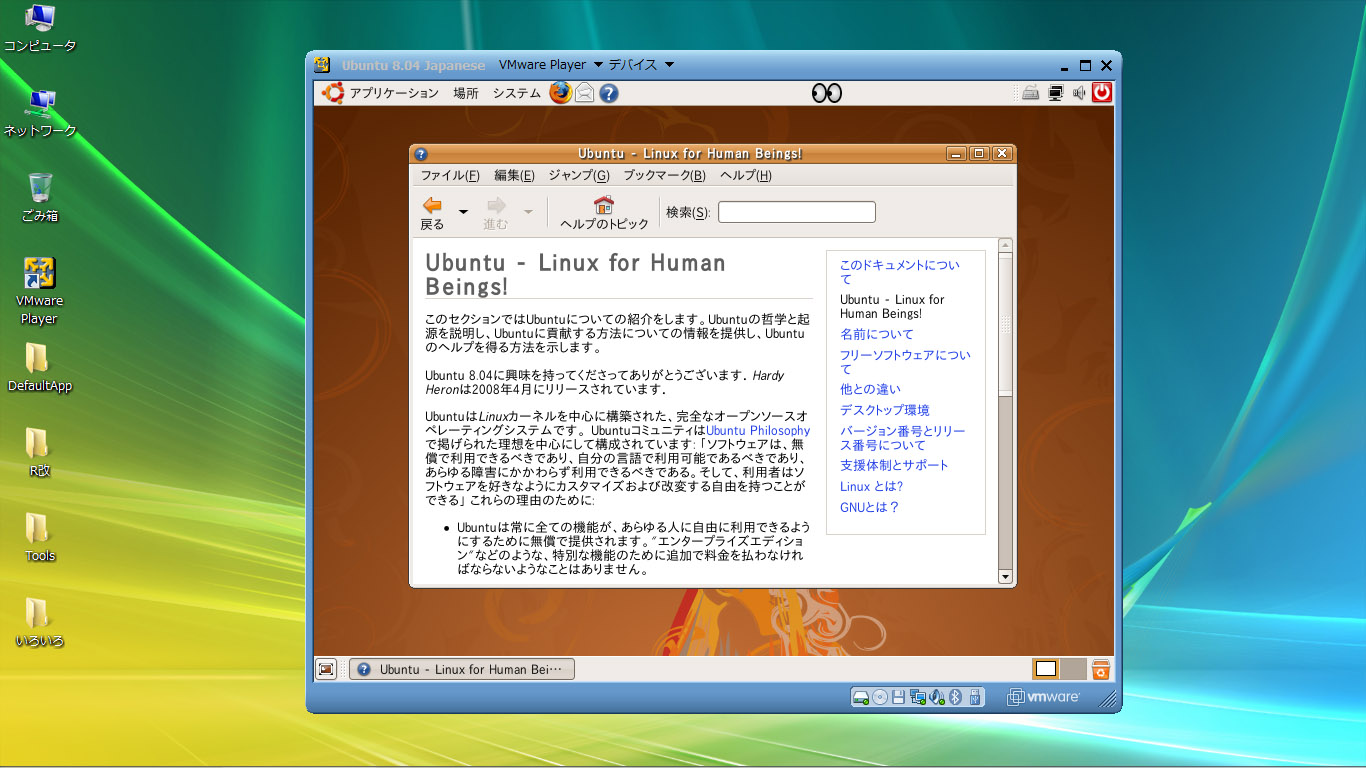Screen dimensions: 1366x768
Task: Click the VMware USB device status icon
Action: (975, 697)
